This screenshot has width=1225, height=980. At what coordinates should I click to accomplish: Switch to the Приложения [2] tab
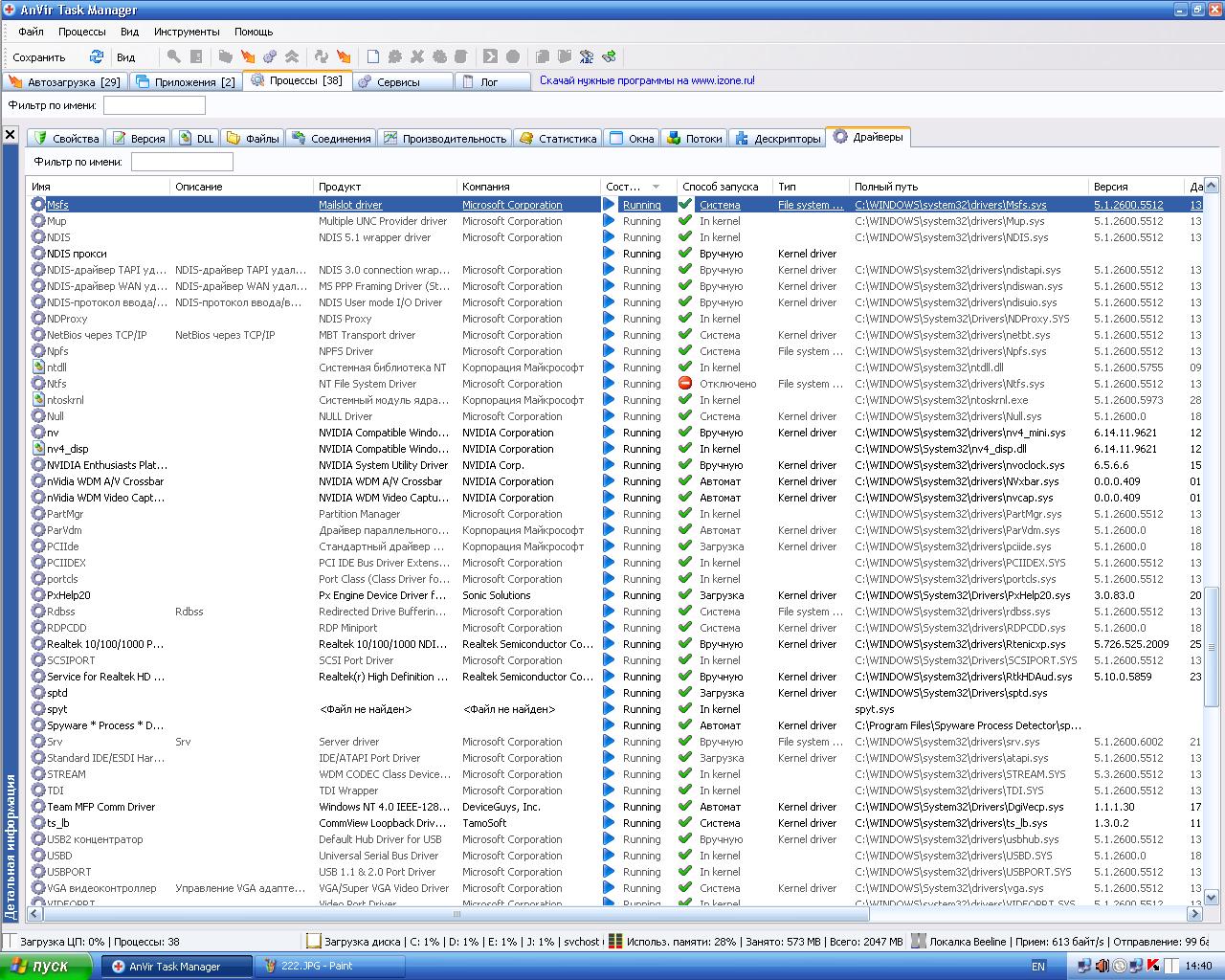click(x=185, y=82)
